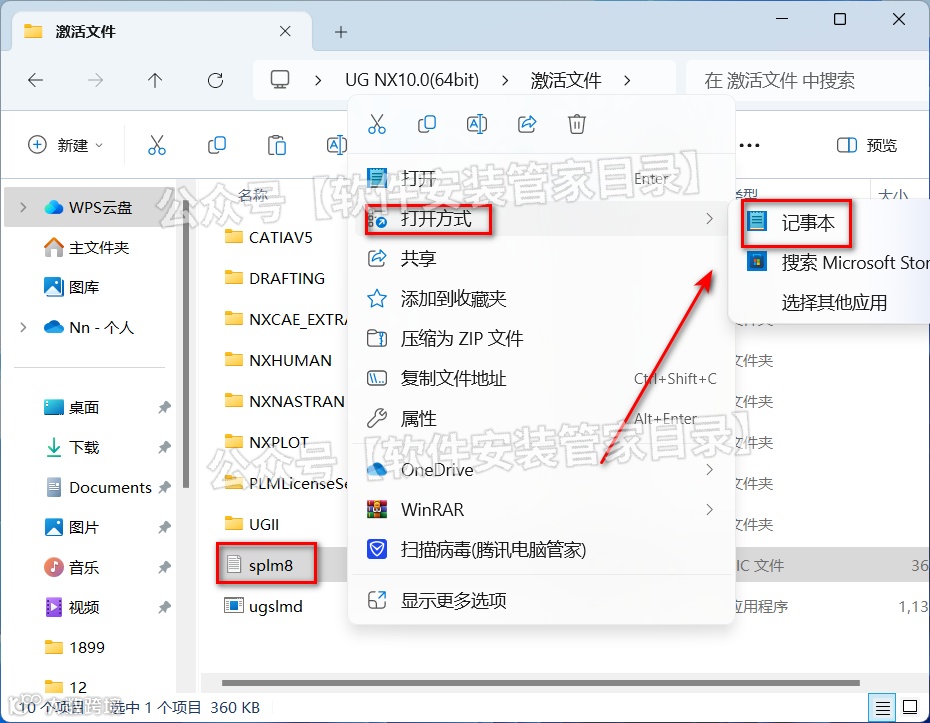Open 主文件夹 in the sidebar
Viewport: 930px width, 723px height.
click(x=87, y=247)
